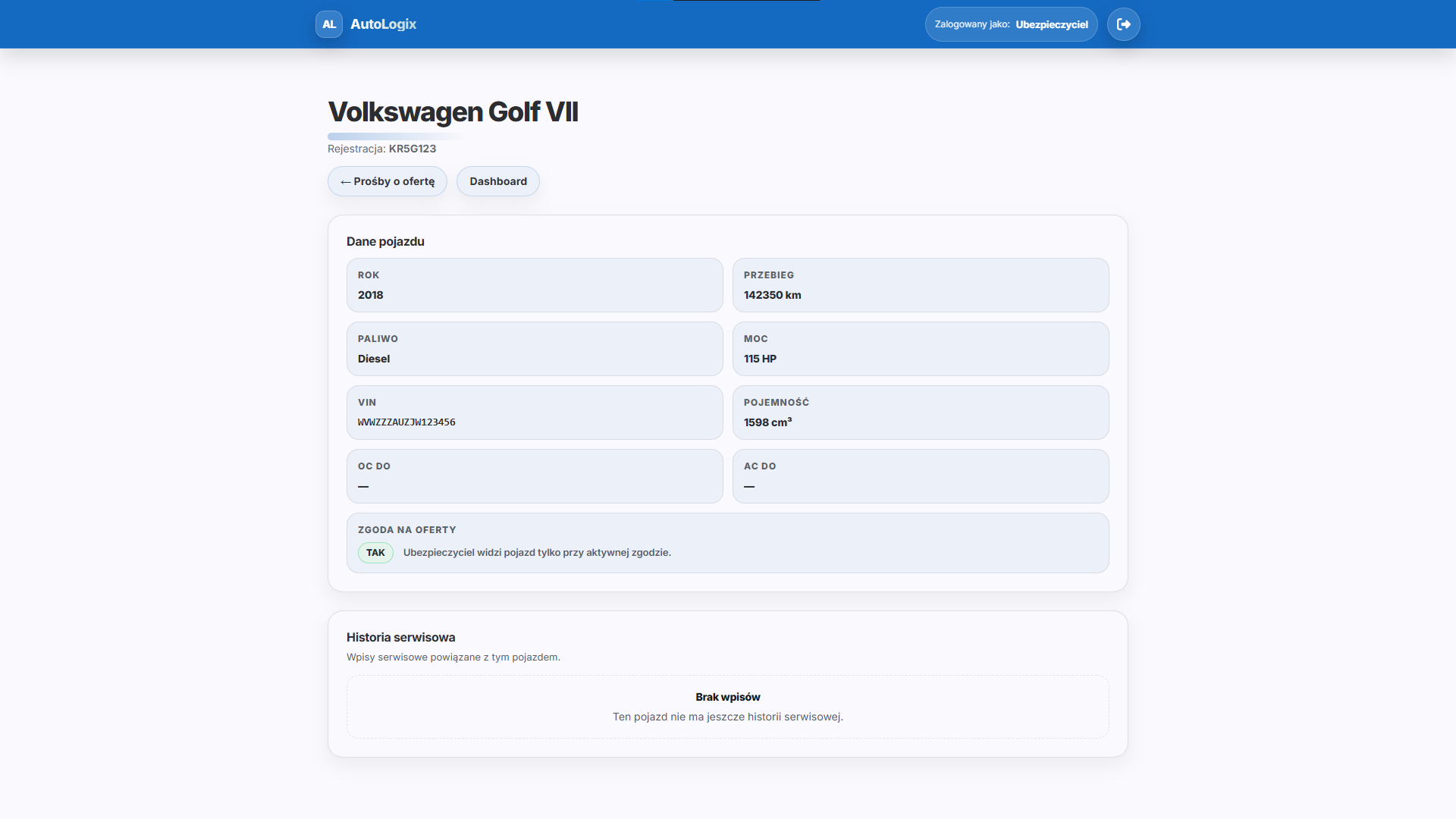Click the Historia serwisowa section title

400,637
